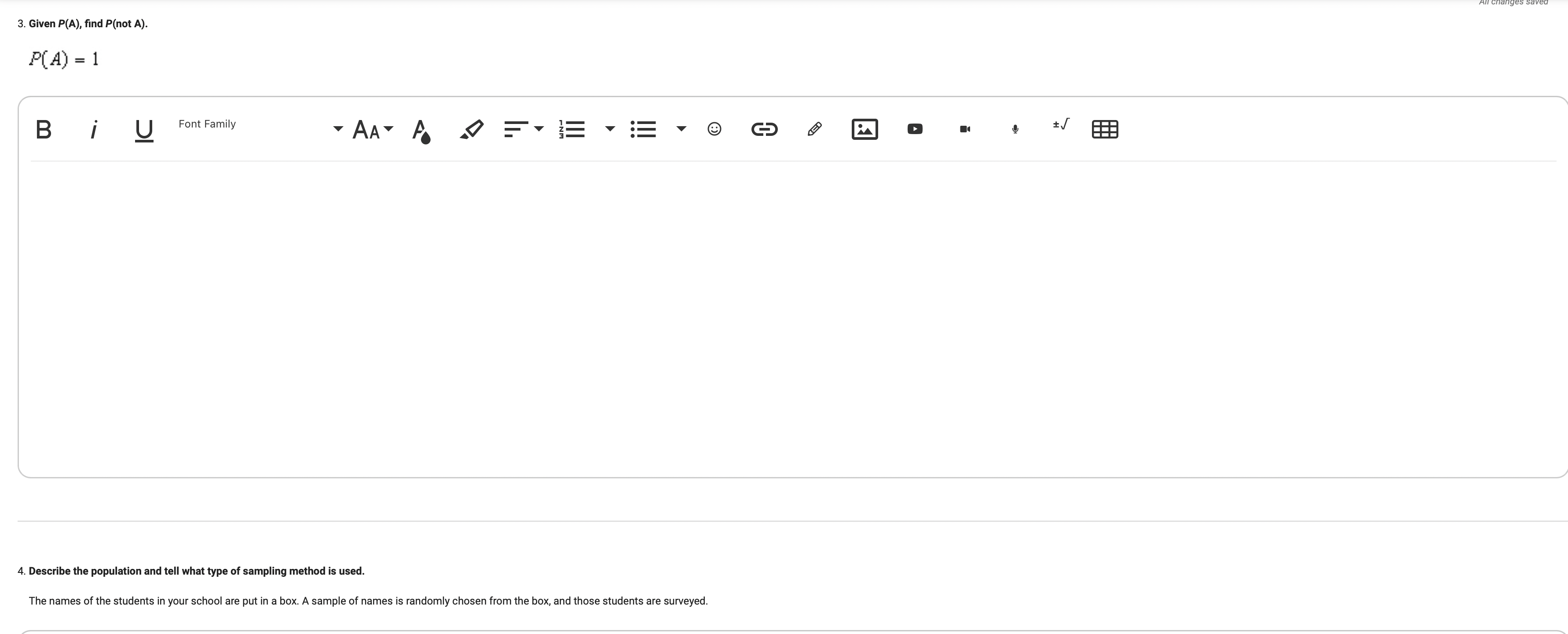1568x634 pixels.
Task: Insert an image into the answer
Action: [865, 128]
